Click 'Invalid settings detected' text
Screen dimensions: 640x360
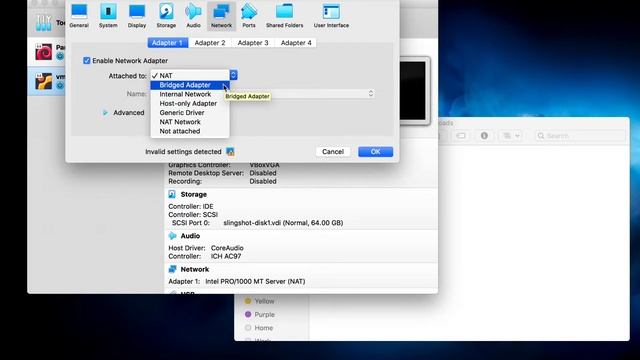pyautogui.click(x=183, y=152)
